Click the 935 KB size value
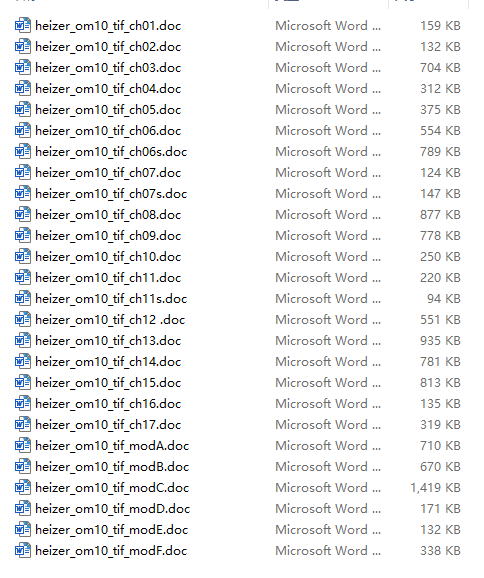484x578 pixels. (441, 341)
